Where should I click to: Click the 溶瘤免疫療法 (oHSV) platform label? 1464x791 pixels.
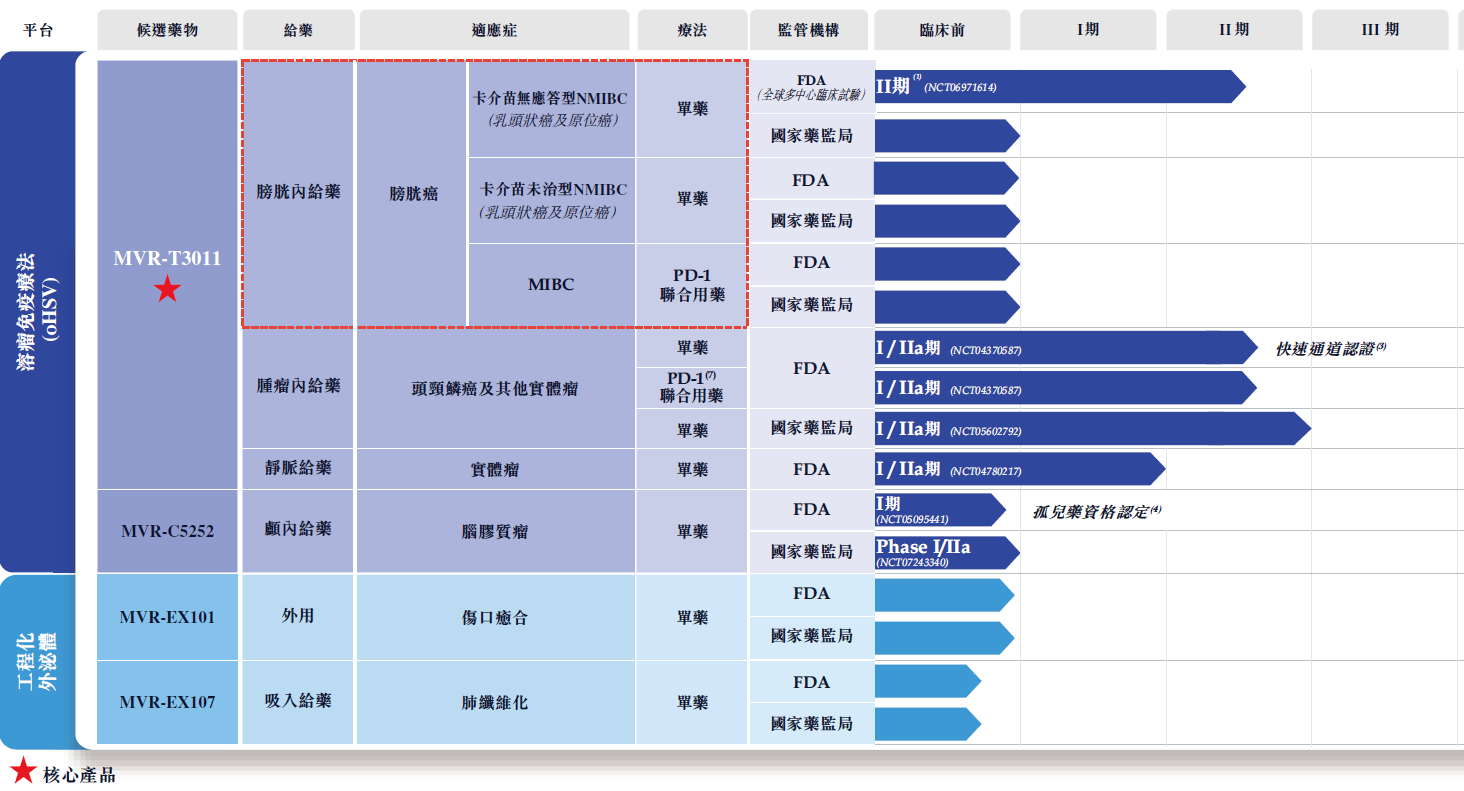(x=37, y=311)
